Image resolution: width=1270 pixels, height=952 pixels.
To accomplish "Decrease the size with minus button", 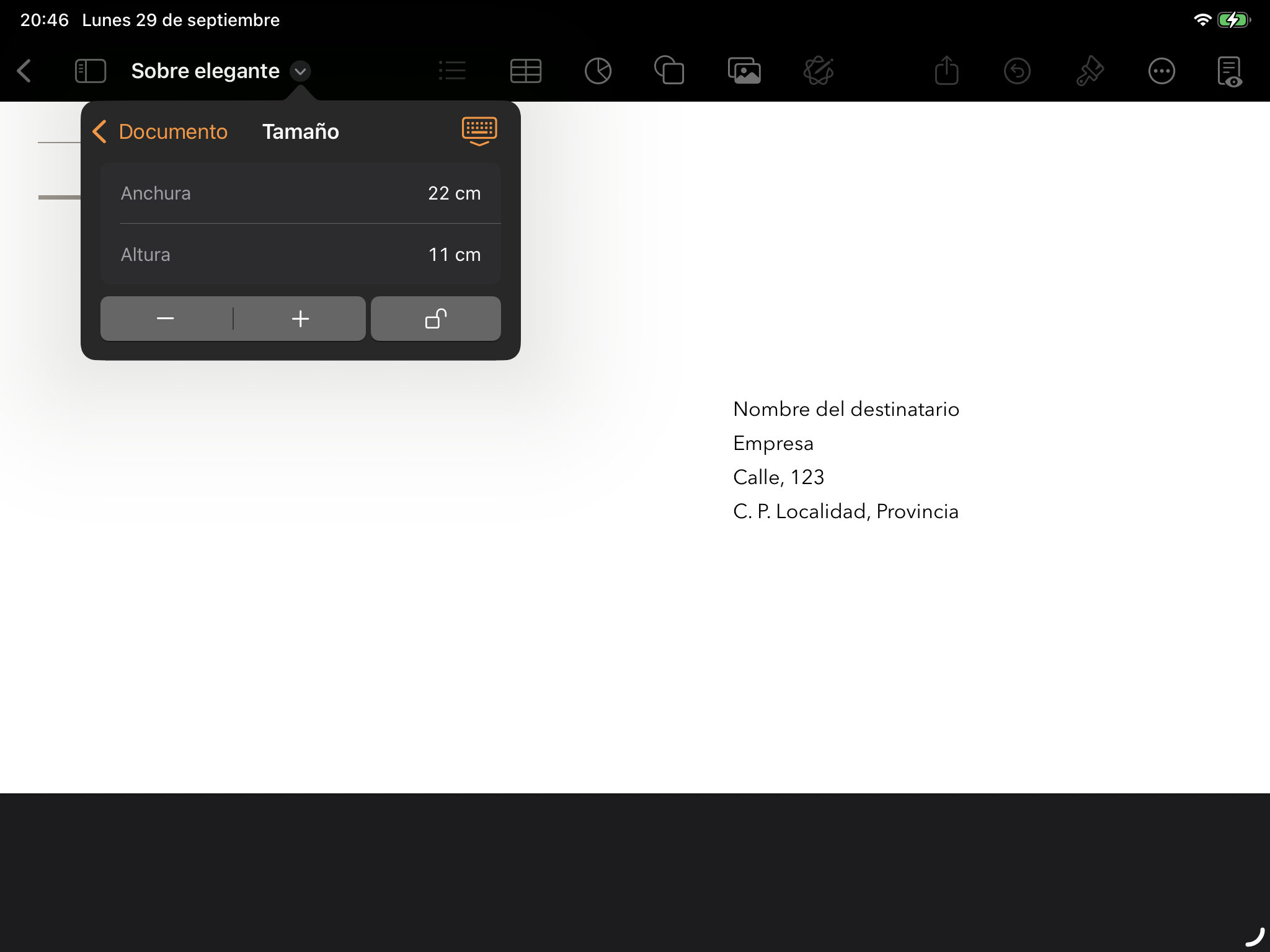I will 166,319.
